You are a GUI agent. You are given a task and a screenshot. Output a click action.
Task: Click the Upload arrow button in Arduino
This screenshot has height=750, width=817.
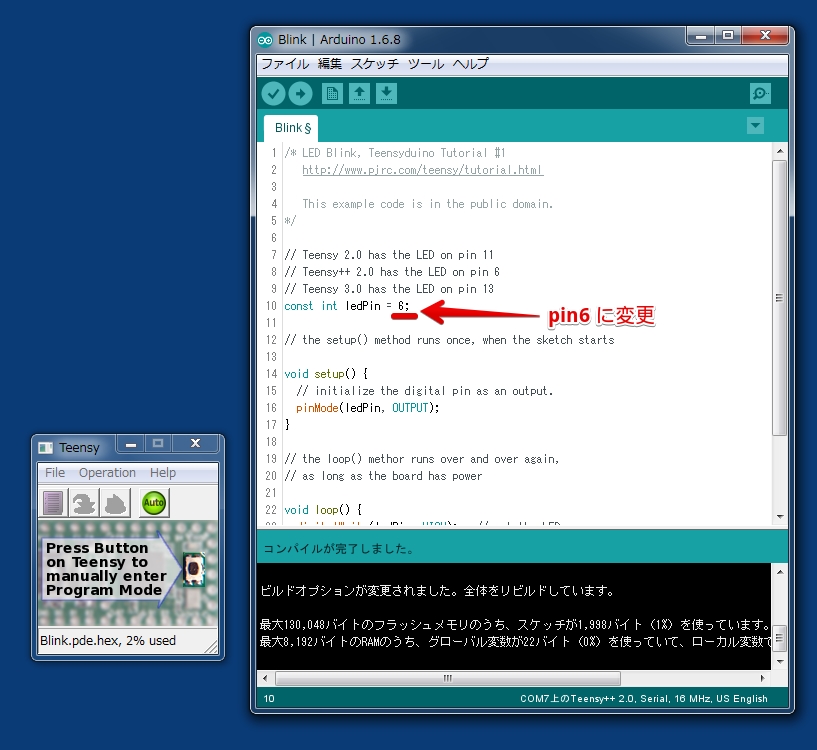(x=300, y=94)
